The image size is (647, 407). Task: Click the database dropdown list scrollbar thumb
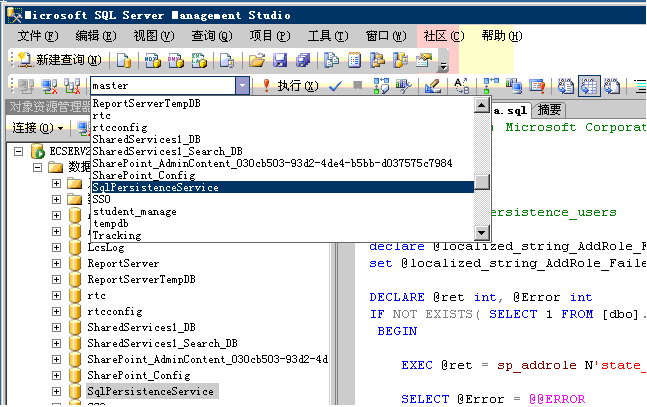click(482, 182)
